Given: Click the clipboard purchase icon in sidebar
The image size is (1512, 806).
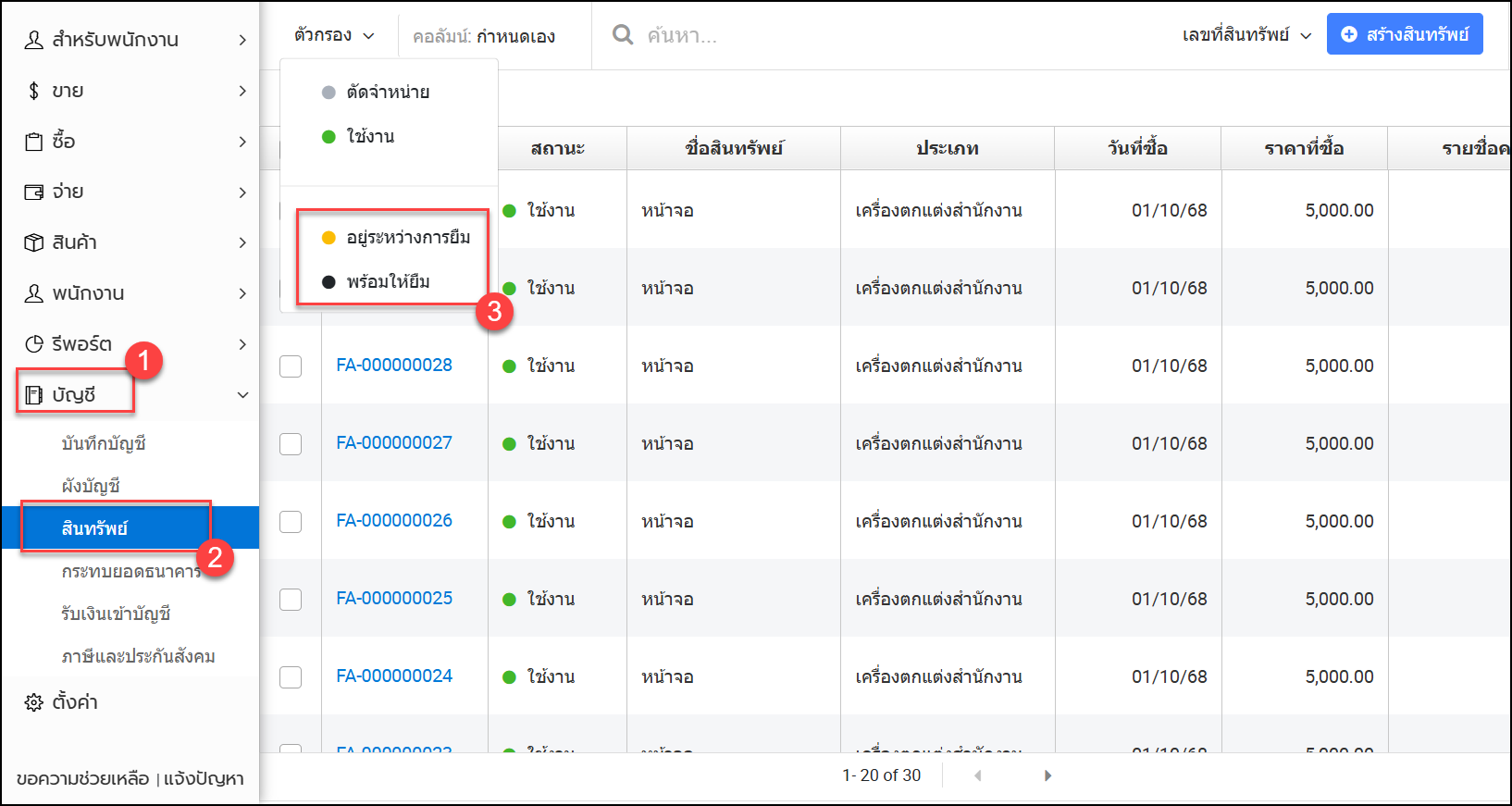Looking at the screenshot, I should click(34, 142).
